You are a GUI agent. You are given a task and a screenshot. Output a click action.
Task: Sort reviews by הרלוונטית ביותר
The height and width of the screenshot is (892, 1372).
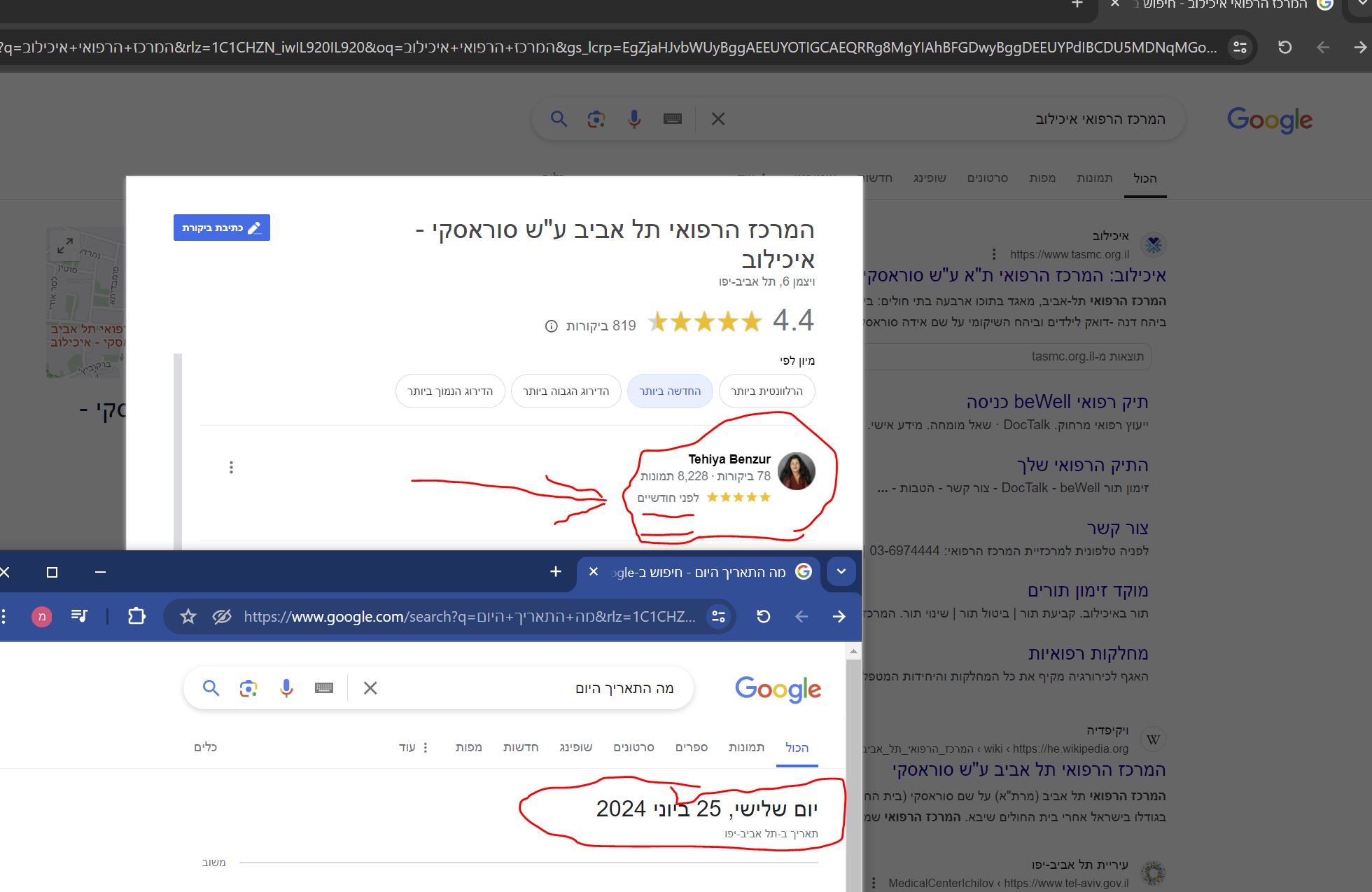[766, 391]
